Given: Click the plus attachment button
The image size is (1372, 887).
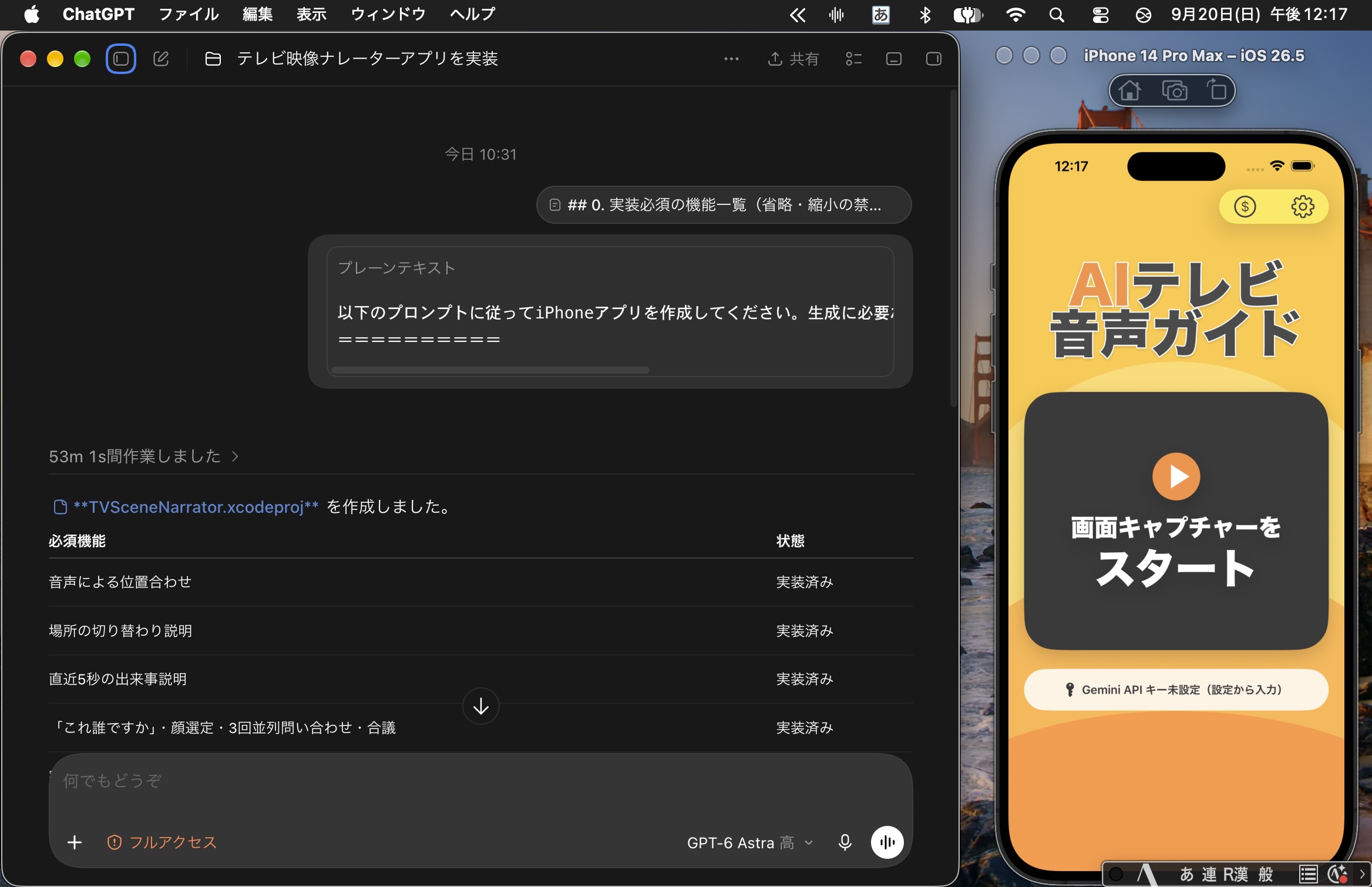Looking at the screenshot, I should (x=75, y=842).
